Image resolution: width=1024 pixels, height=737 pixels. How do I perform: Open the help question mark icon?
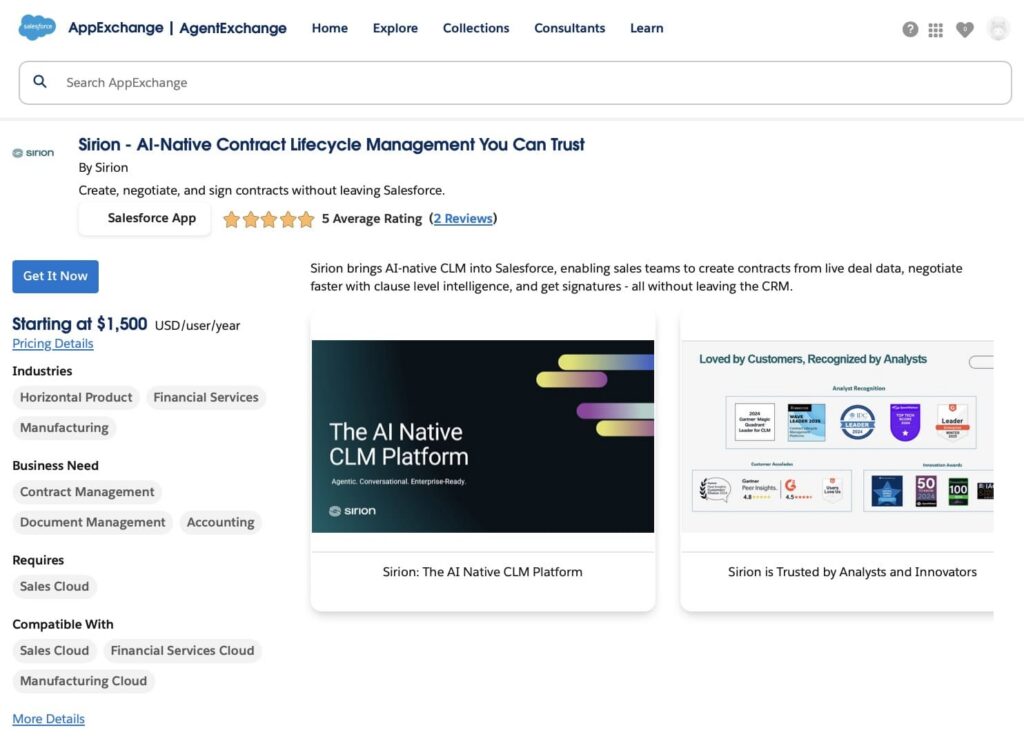click(910, 29)
